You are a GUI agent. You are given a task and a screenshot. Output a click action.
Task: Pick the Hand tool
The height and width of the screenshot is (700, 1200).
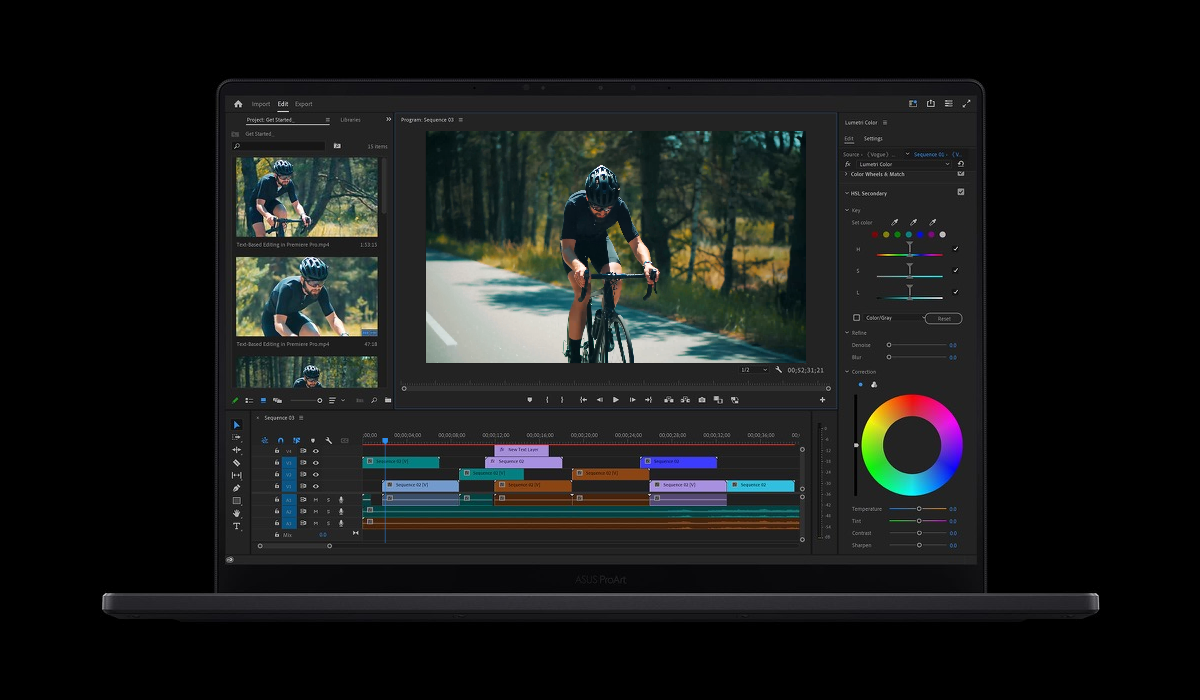(x=237, y=513)
